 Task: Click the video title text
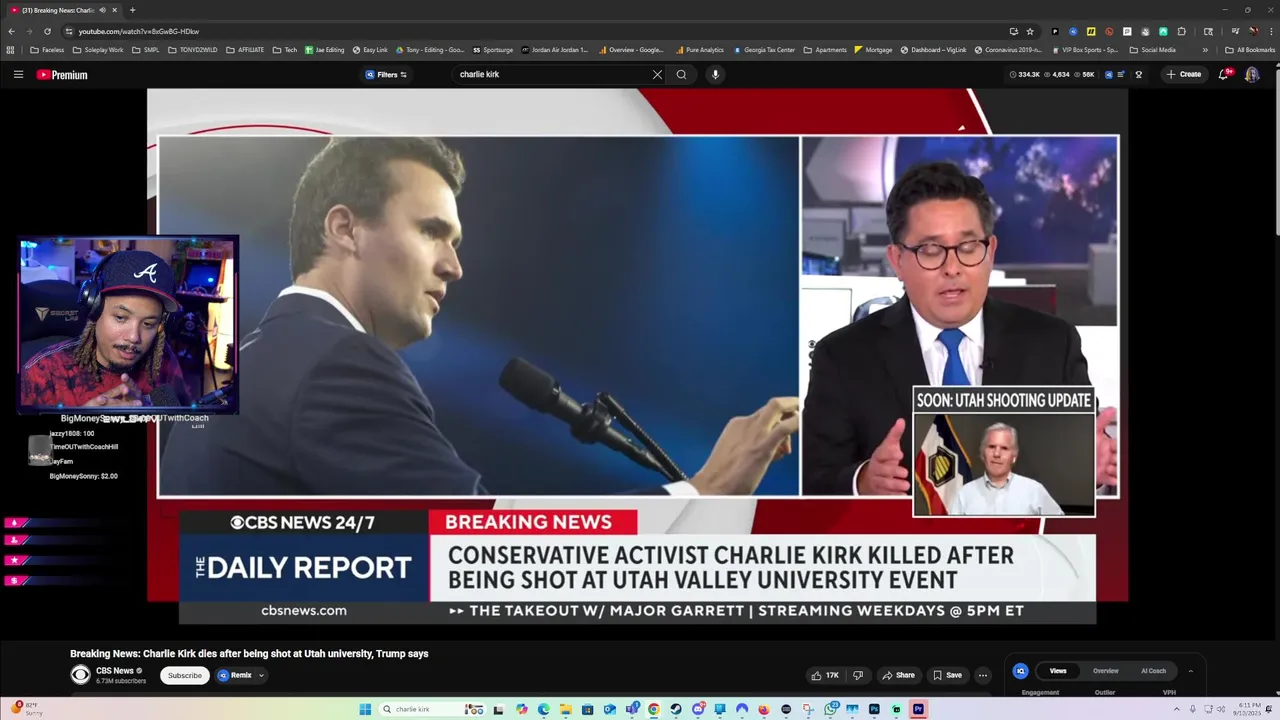249,653
